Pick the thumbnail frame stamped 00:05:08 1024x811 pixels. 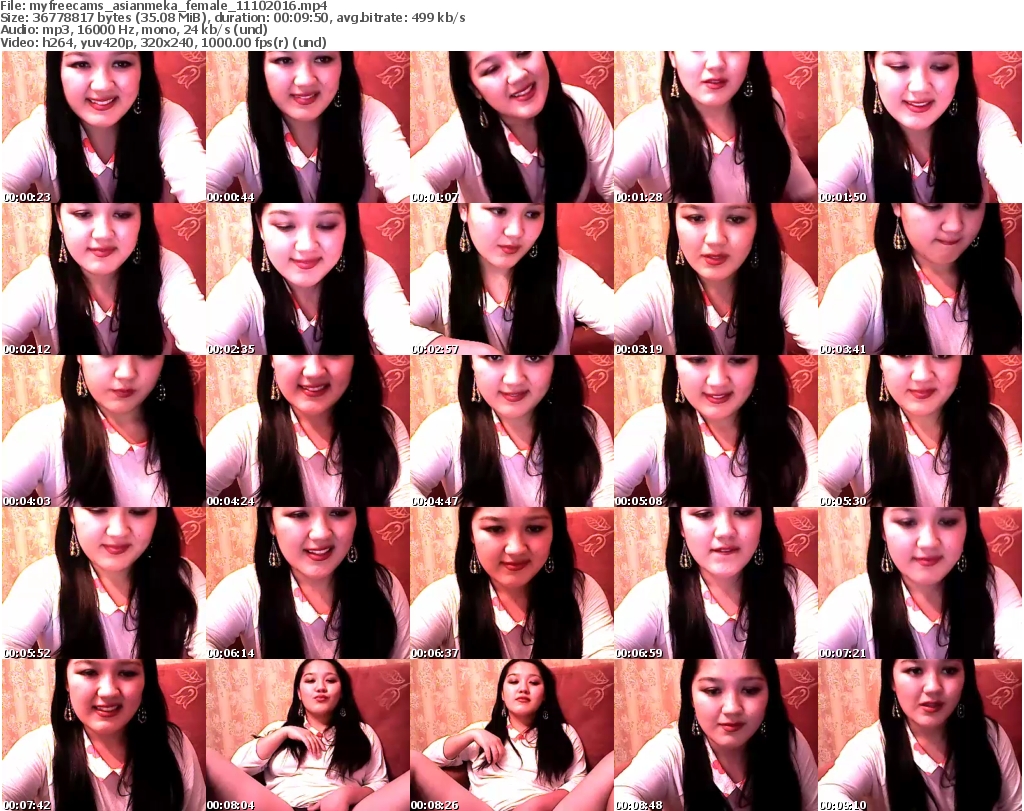click(716, 431)
